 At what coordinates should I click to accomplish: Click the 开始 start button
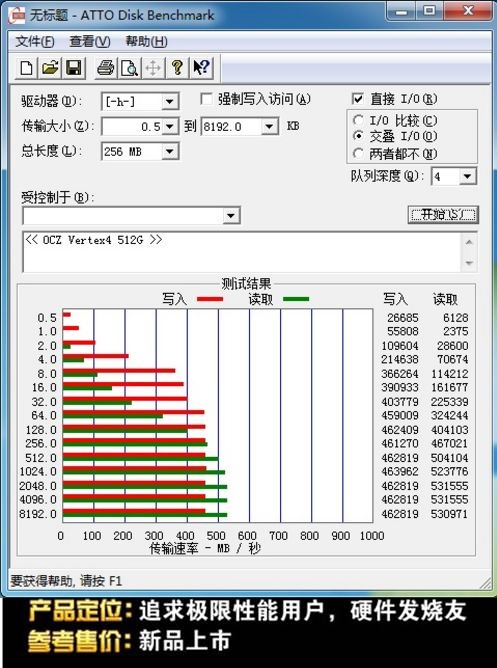(x=443, y=215)
